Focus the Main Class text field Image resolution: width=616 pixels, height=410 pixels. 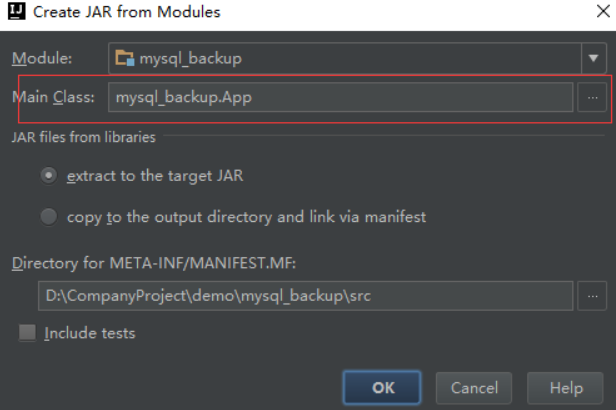click(340, 97)
